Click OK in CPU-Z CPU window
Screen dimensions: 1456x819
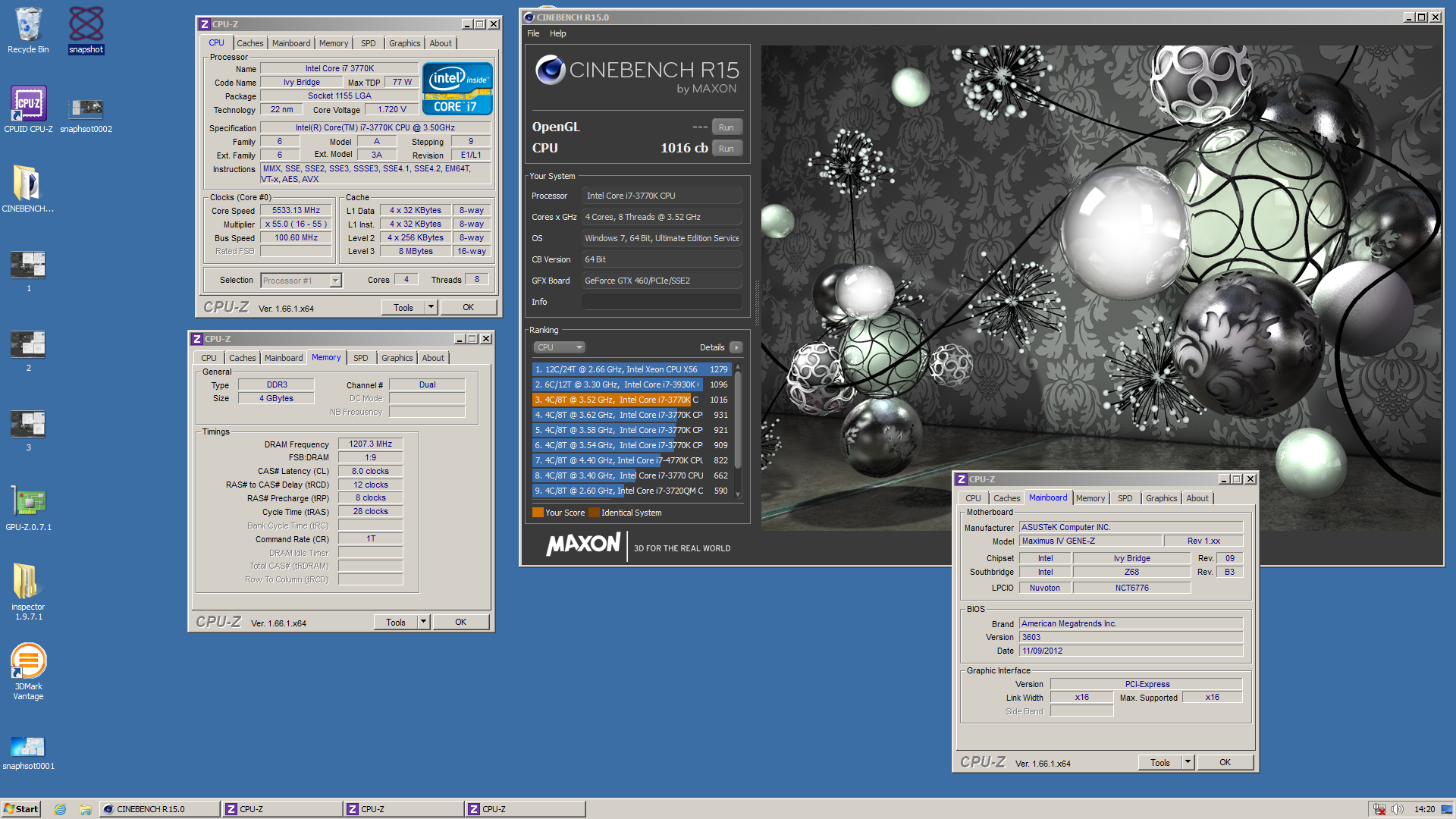tap(468, 307)
